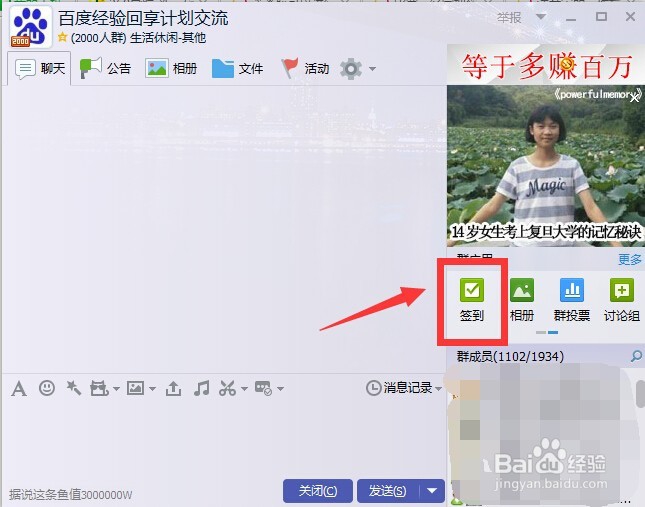Open the 讨论组 discussion group app

tap(622, 300)
